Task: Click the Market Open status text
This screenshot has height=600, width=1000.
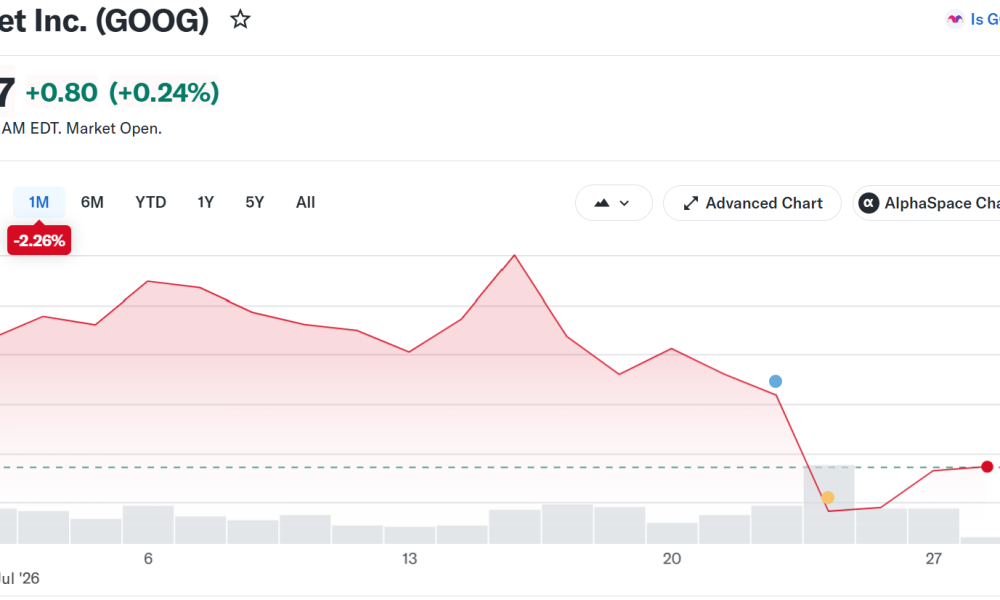Action: click(114, 128)
